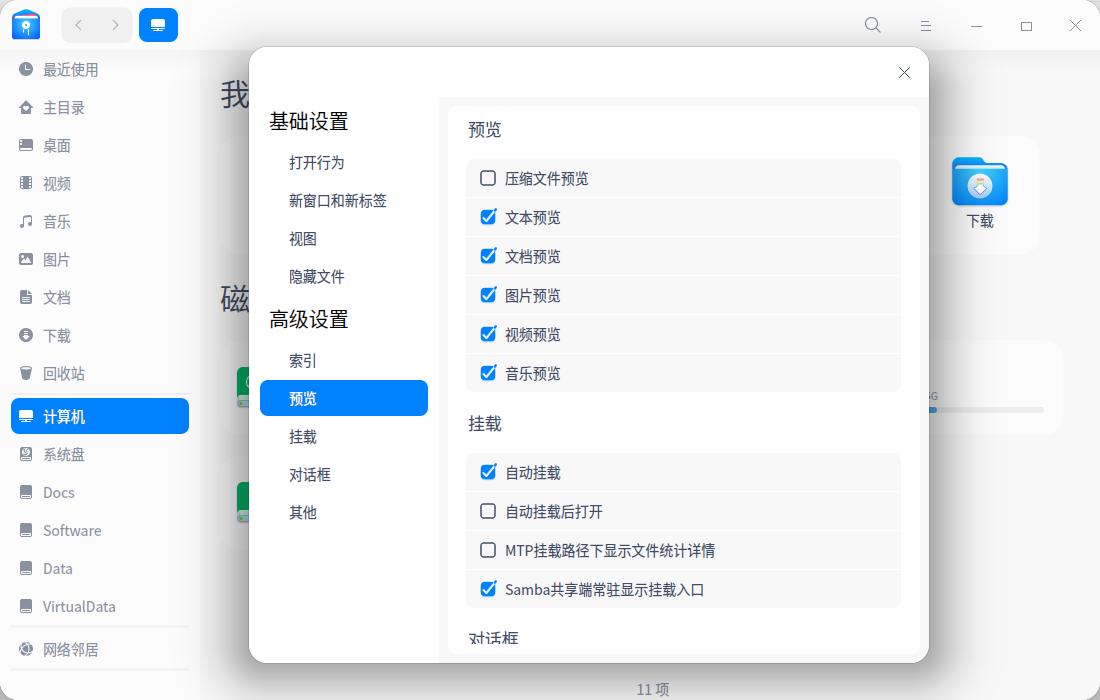Uncheck Samba共享端常驻显示挂载入口
Screen dimensions: 1100x700
(x=488, y=589)
